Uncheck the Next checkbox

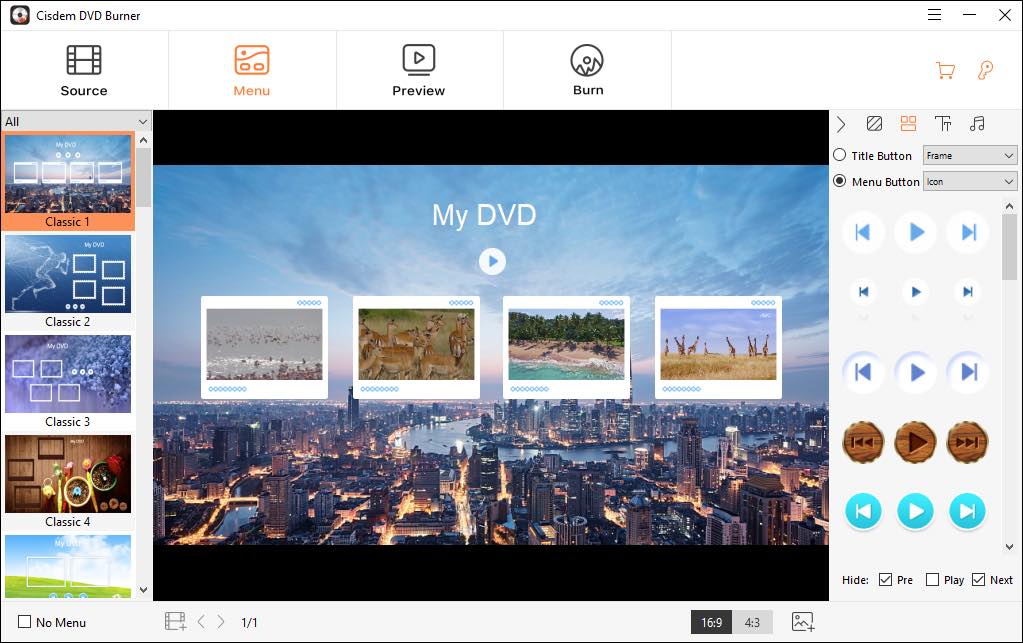(978, 579)
